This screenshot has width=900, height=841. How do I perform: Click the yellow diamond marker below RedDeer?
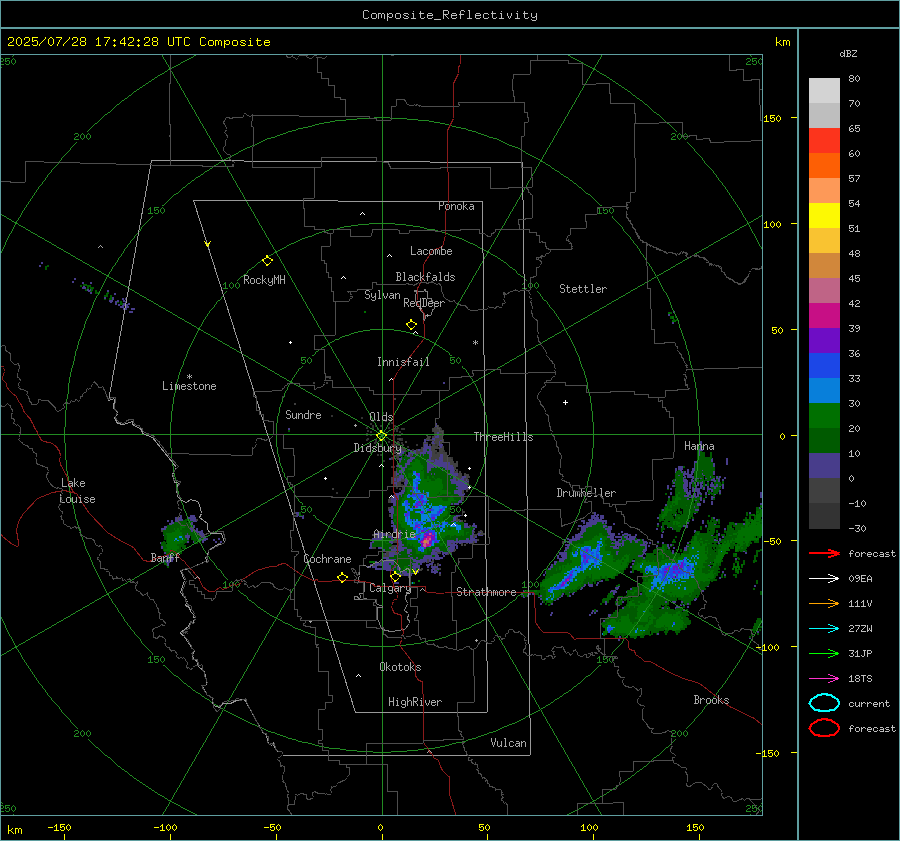411,325
